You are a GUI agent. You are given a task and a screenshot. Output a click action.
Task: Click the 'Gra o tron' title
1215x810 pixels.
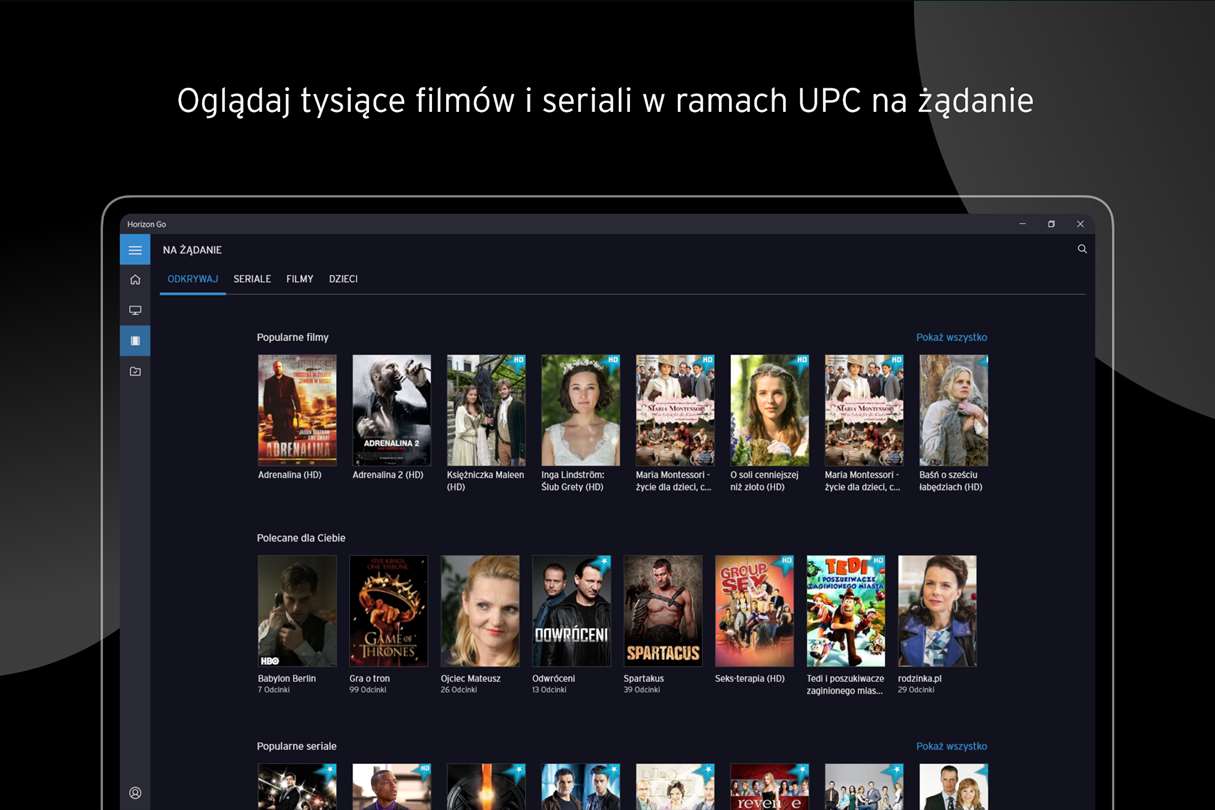click(x=370, y=678)
